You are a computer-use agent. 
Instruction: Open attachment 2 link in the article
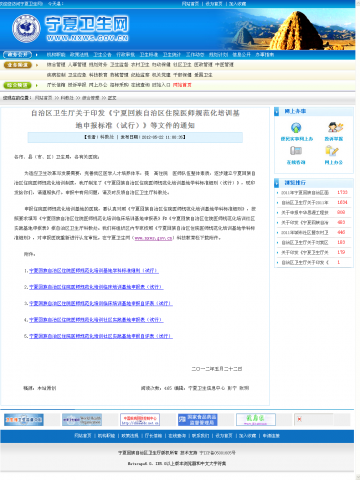click(96, 287)
